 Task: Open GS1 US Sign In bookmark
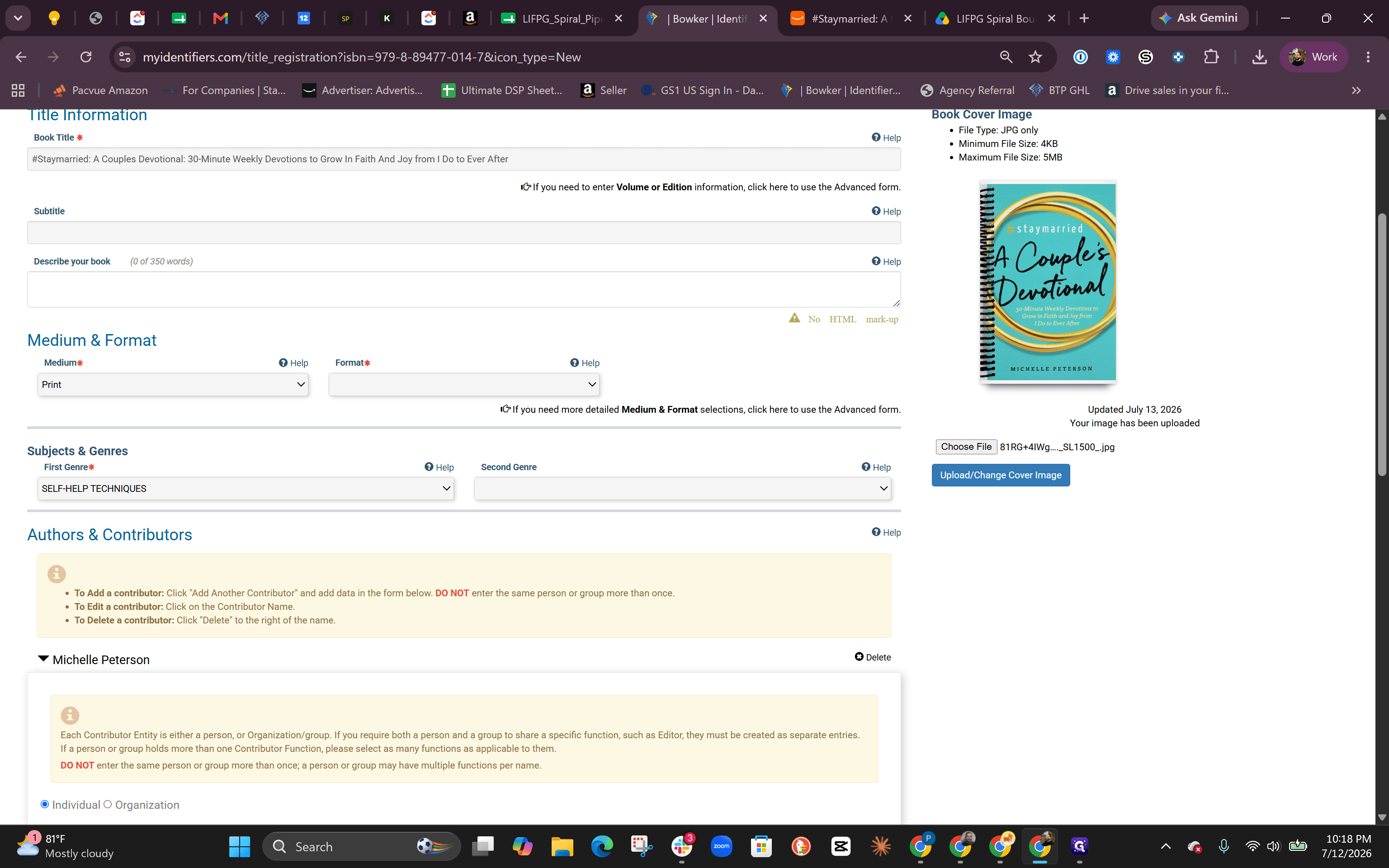click(703, 90)
